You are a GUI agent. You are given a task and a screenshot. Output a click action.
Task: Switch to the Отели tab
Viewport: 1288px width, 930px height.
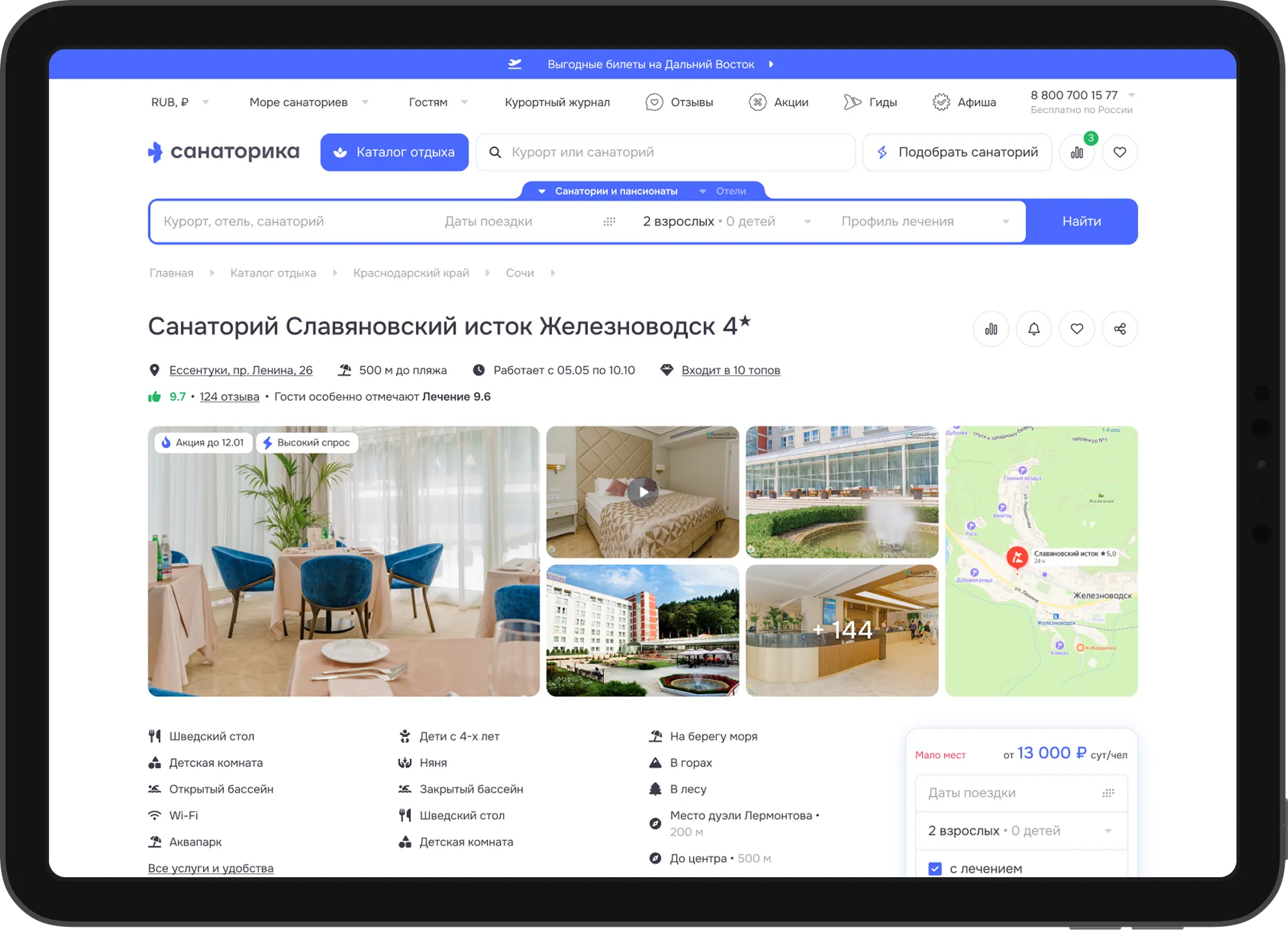[730, 191]
